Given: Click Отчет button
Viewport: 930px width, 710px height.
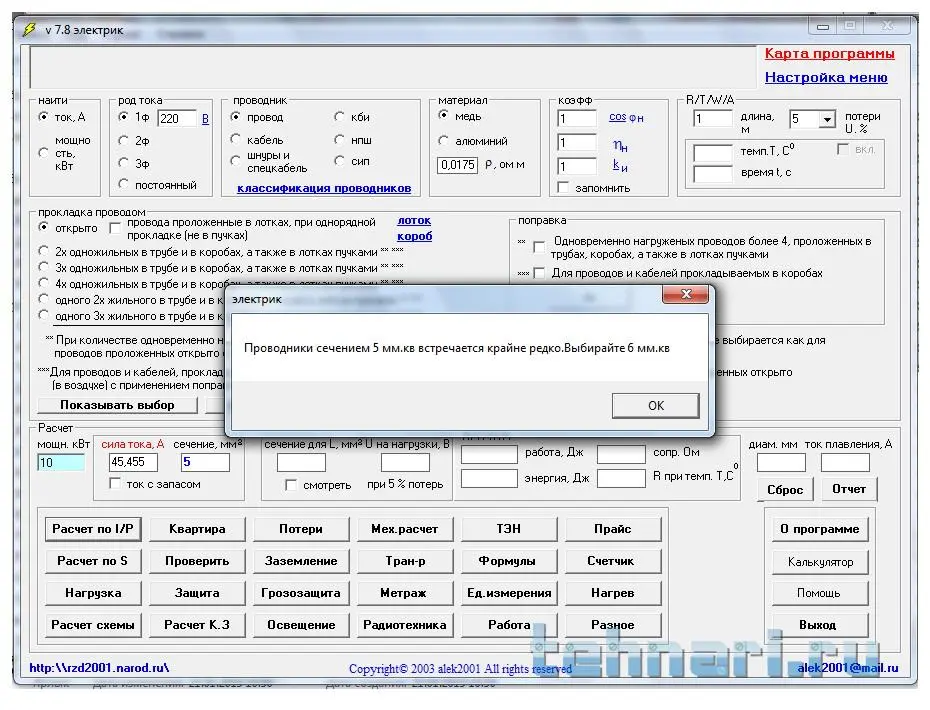Looking at the screenshot, I should tap(849, 489).
